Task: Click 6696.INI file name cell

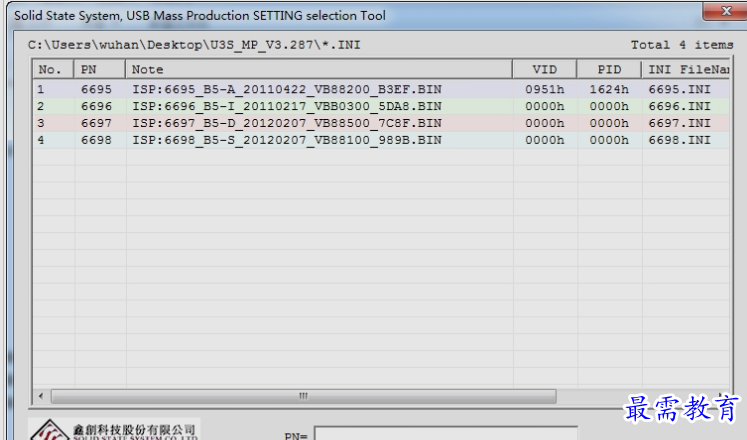Action: tap(679, 106)
